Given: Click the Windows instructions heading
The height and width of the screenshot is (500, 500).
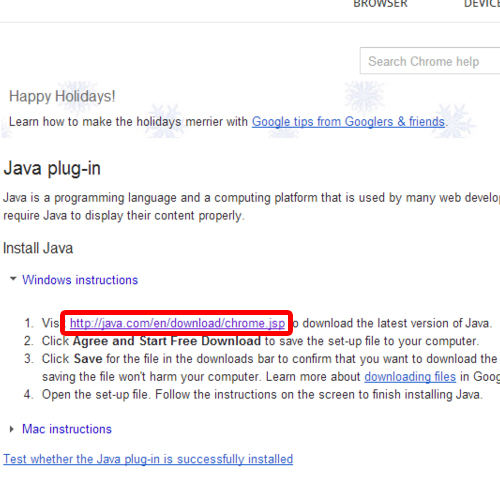Looking at the screenshot, I should [80, 280].
